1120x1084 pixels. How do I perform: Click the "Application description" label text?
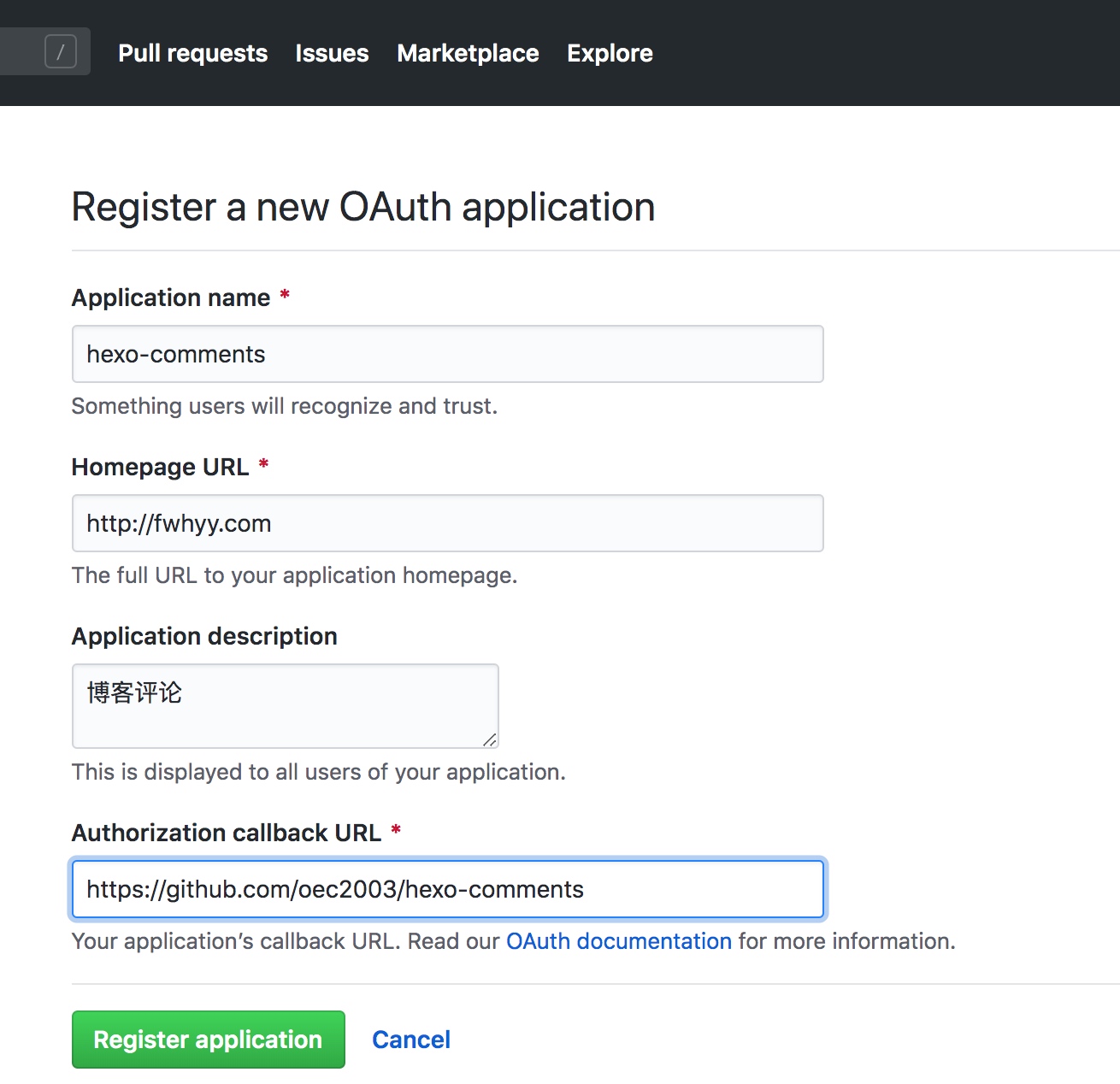click(x=204, y=636)
